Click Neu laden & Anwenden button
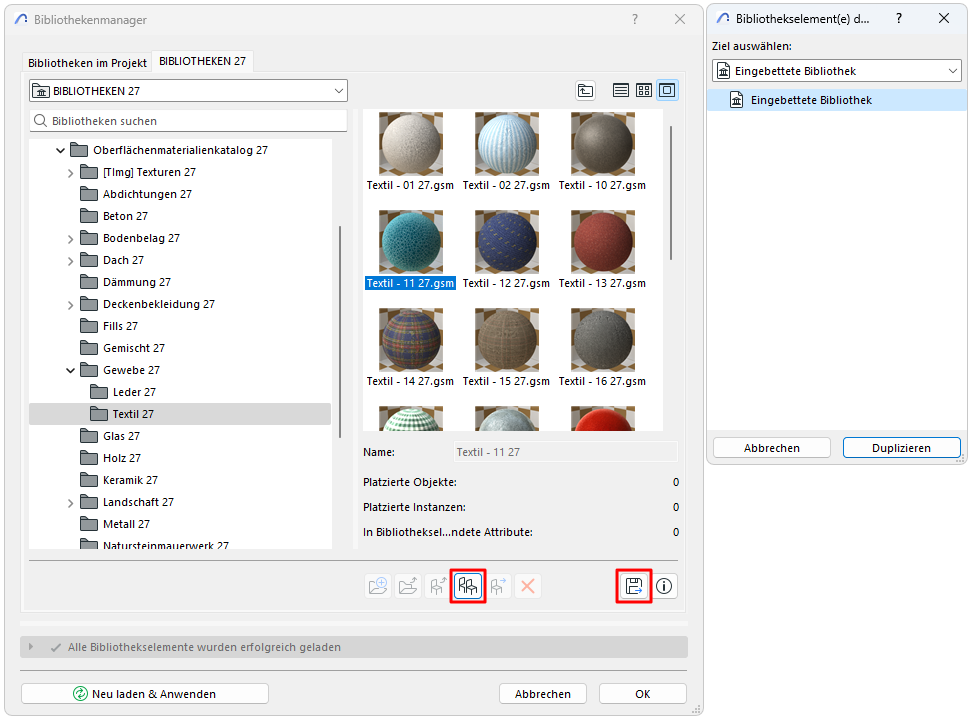This screenshot has width=970, height=719. coord(145,694)
